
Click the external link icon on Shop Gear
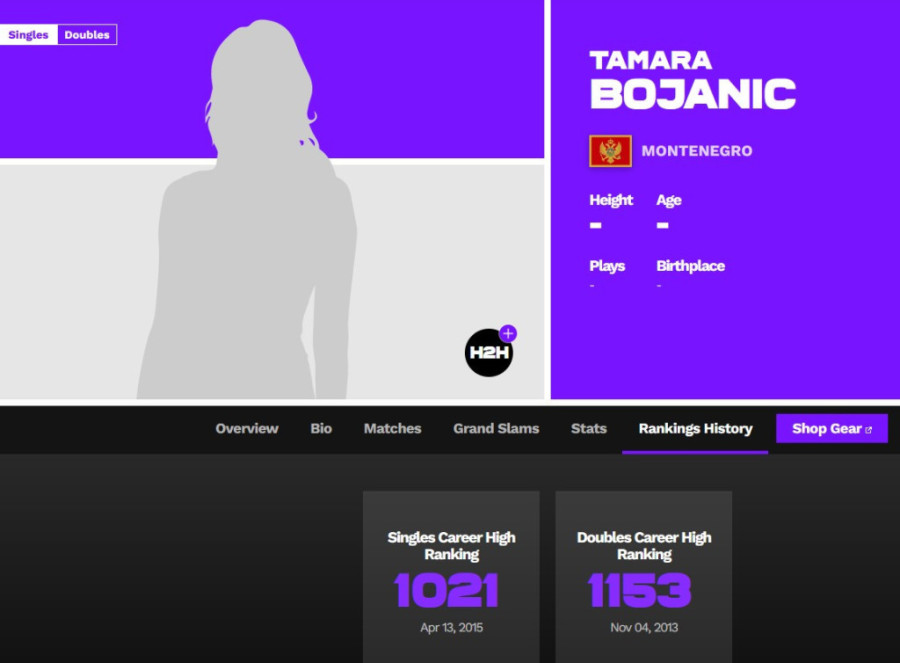(868, 429)
